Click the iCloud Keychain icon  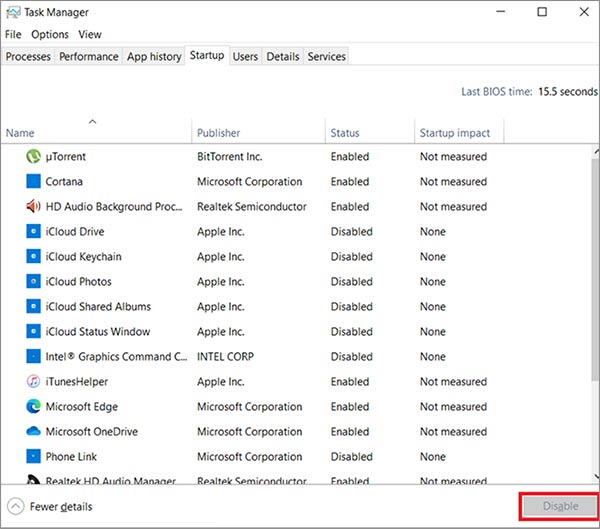point(33,256)
